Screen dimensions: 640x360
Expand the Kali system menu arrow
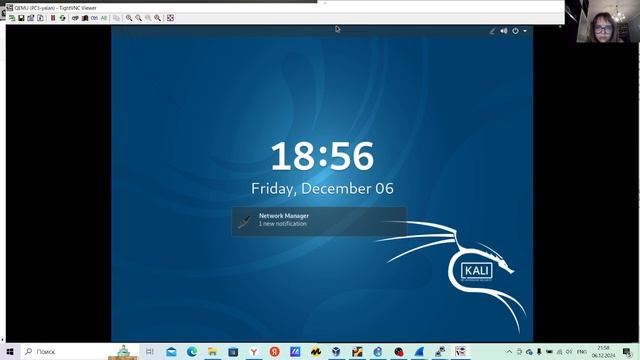[525, 31]
